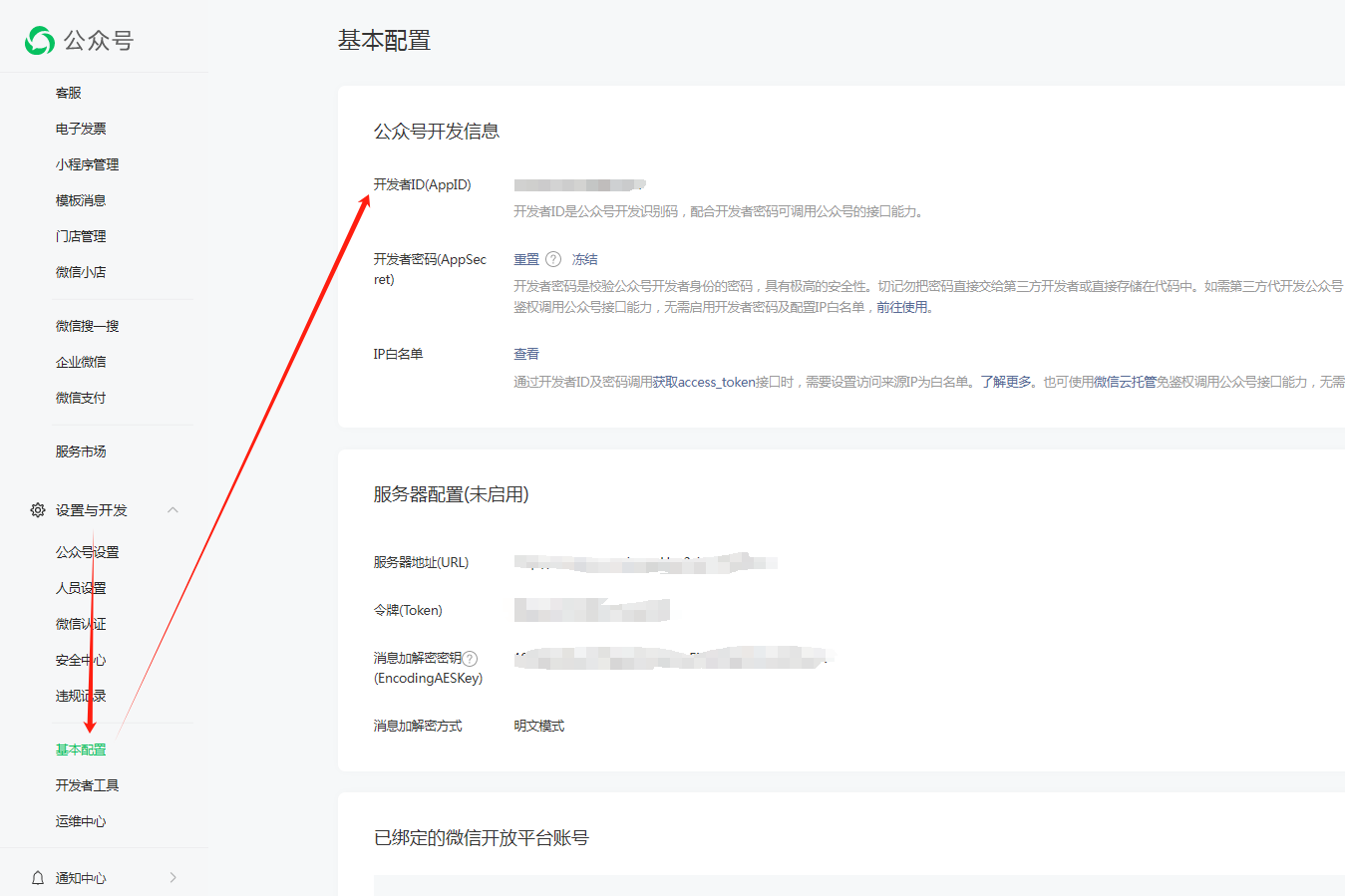
Task: Click the 公众号开发信息 heading
Action: [437, 131]
